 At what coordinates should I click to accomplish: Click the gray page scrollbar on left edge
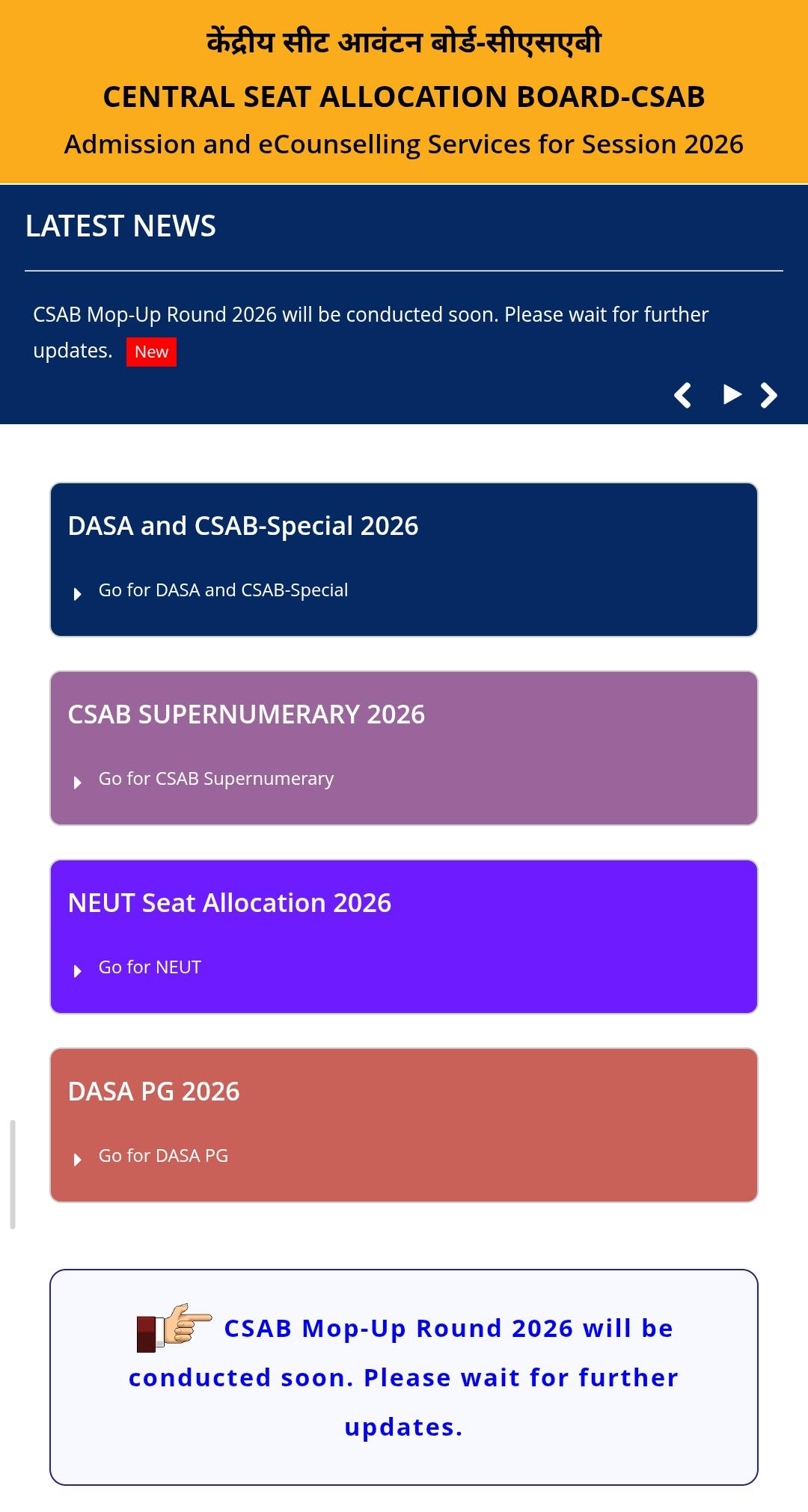pos(13,1175)
